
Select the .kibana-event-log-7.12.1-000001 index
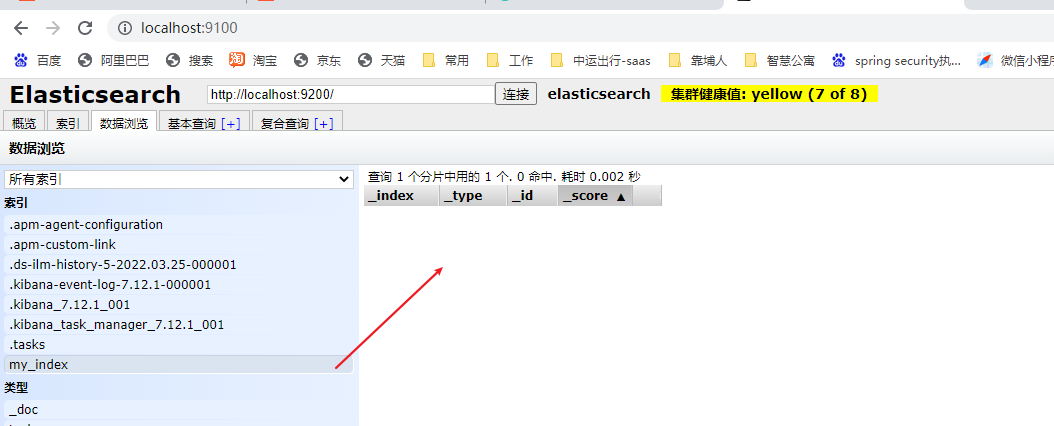(x=179, y=285)
